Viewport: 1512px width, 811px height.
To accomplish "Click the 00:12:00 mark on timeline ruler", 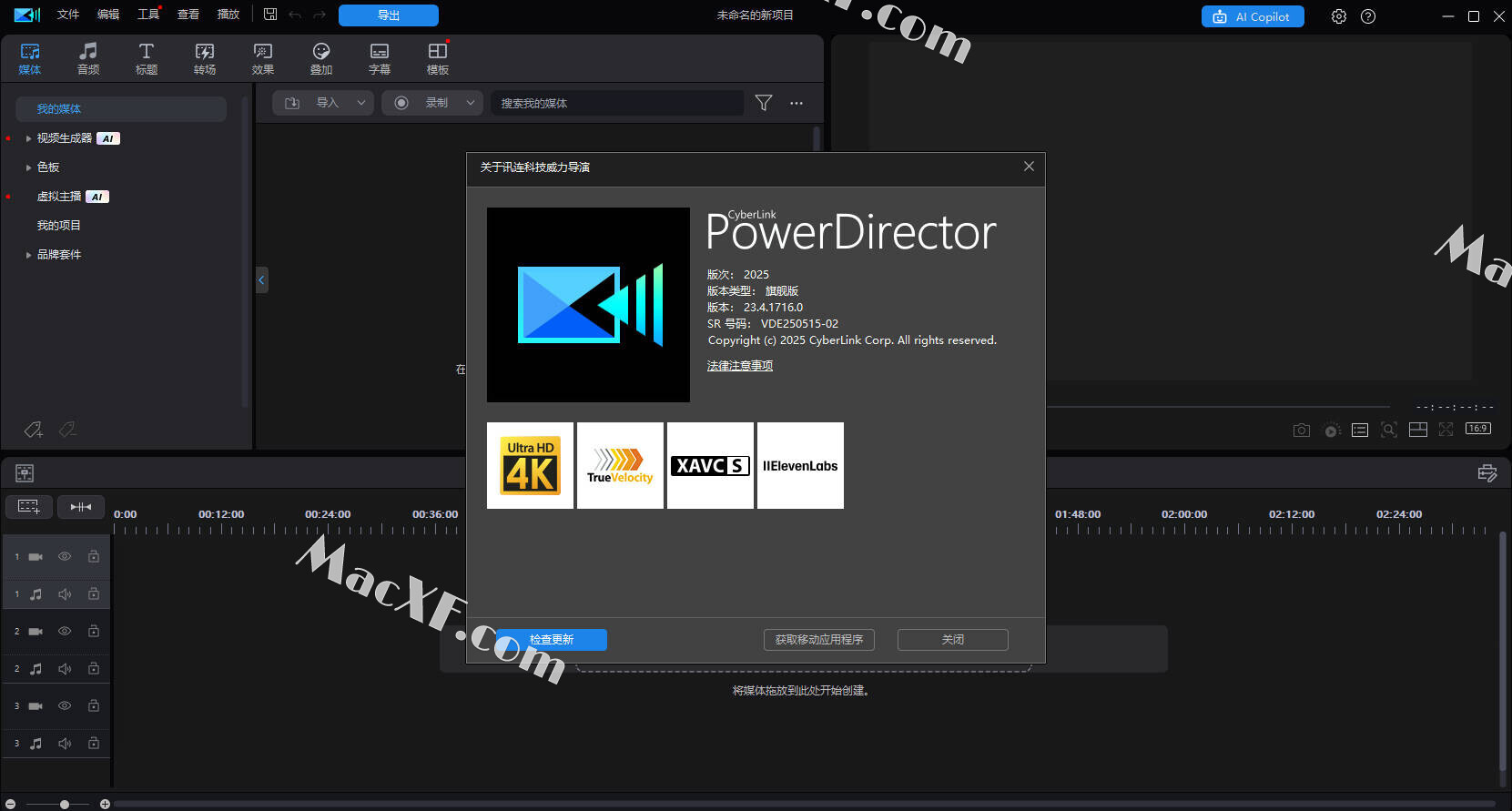I will [x=221, y=514].
